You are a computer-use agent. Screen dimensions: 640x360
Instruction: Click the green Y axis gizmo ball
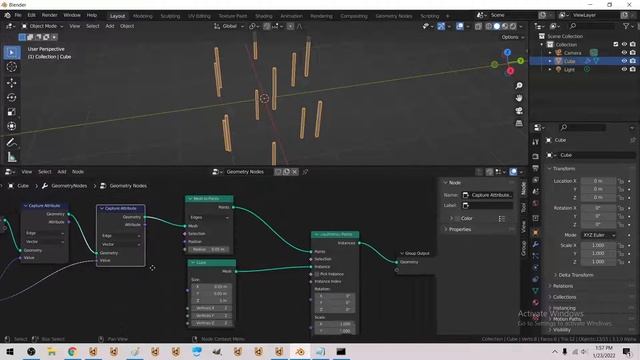pyautogui.click(x=520, y=61)
